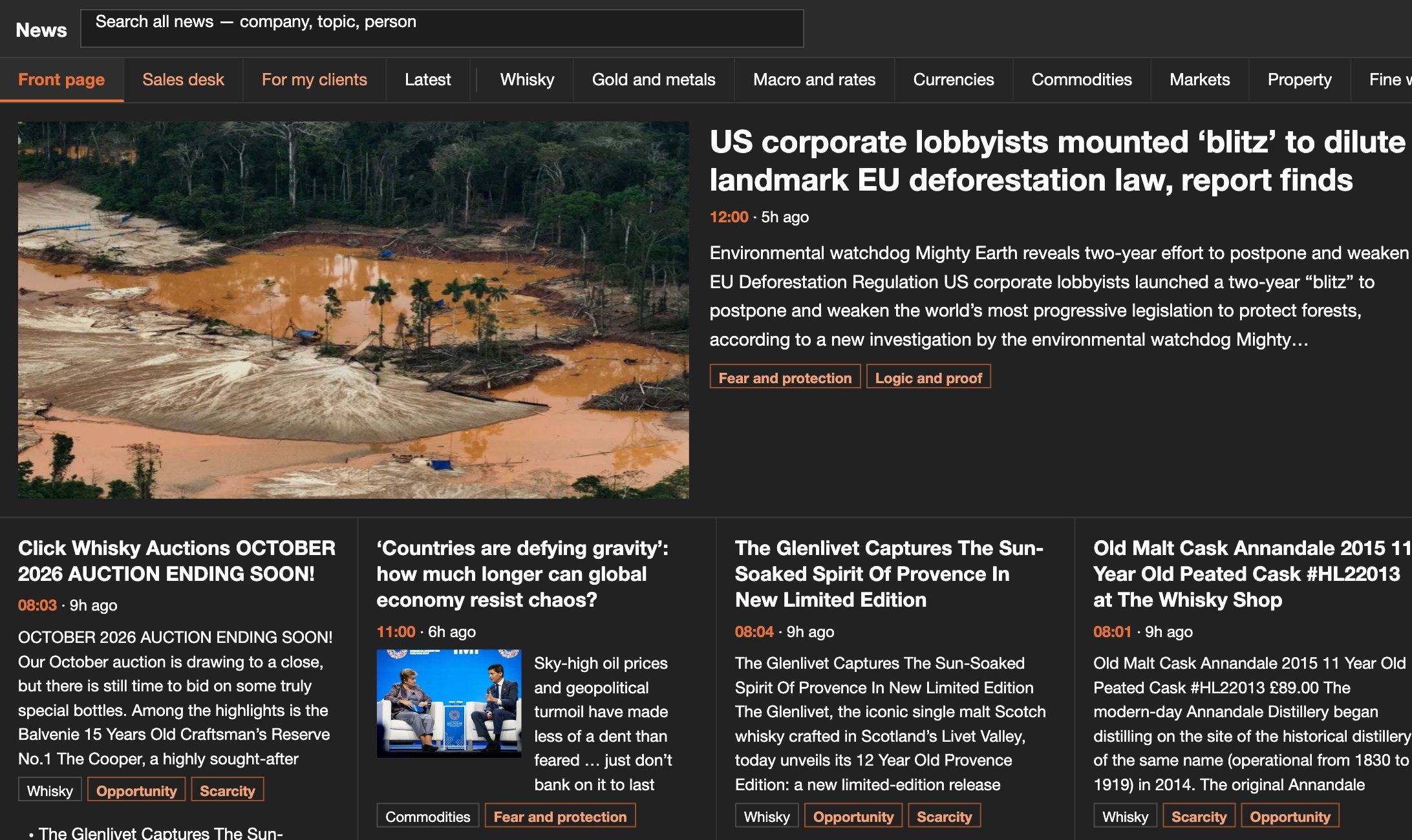Open US corporate lobbyists headline article
This screenshot has height=840, width=1412.
pyautogui.click(x=1058, y=161)
